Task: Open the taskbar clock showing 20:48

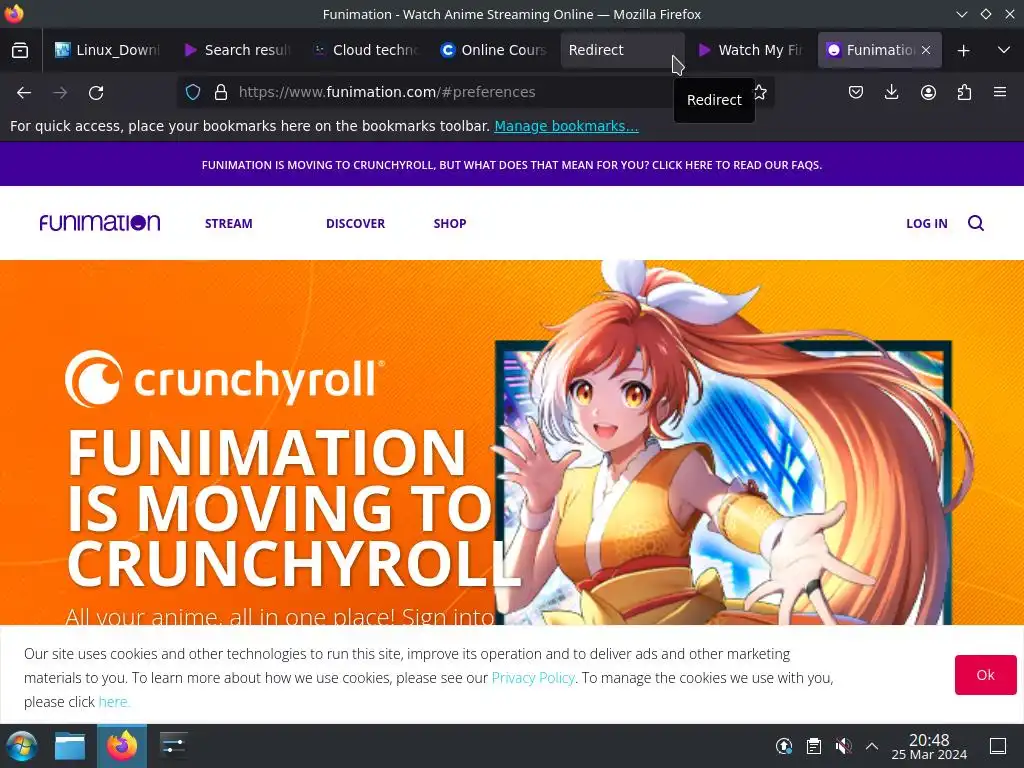Action: point(929,746)
